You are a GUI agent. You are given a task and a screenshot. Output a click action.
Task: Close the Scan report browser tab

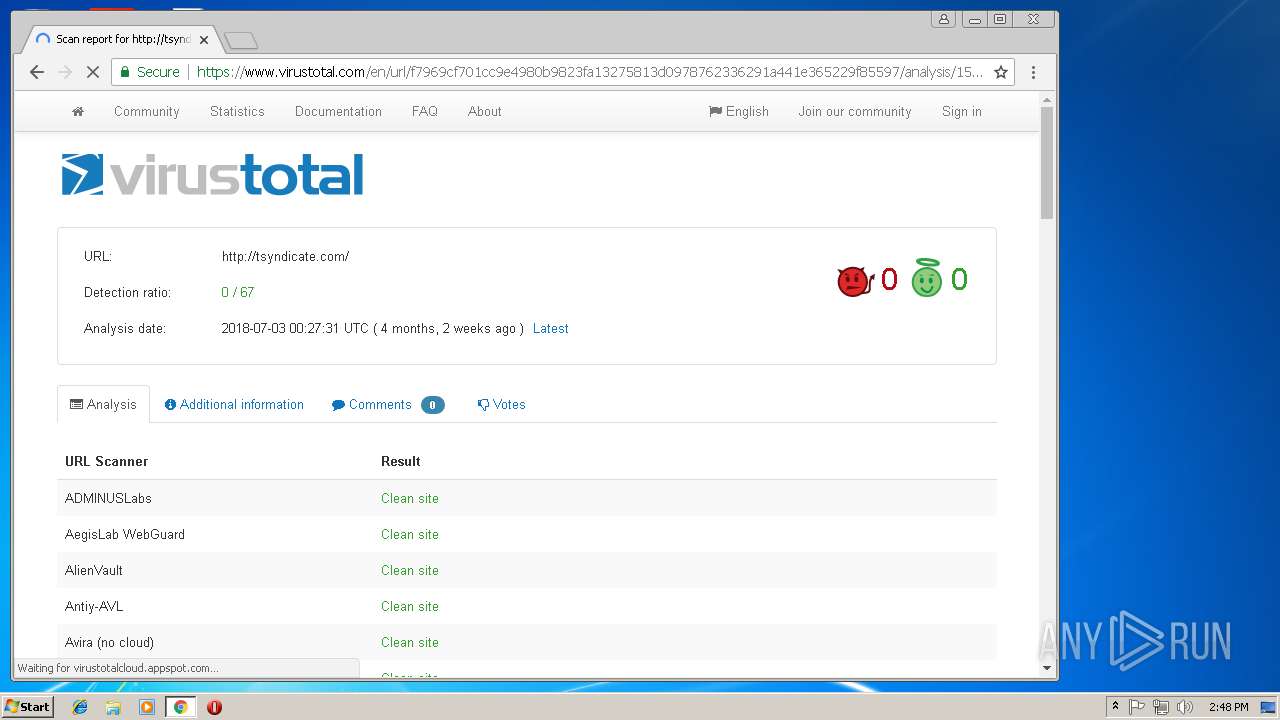coord(204,40)
